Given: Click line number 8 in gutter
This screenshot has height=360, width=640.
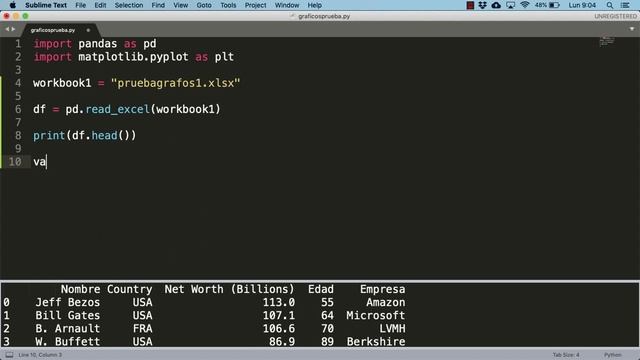Looking at the screenshot, I should point(18,135).
